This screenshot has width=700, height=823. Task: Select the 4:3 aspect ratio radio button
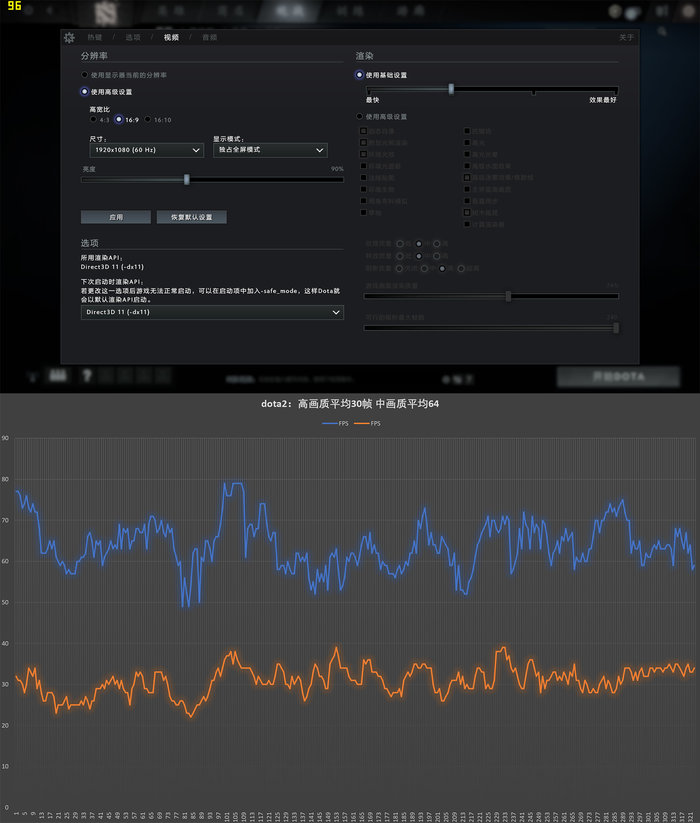tap(93, 119)
